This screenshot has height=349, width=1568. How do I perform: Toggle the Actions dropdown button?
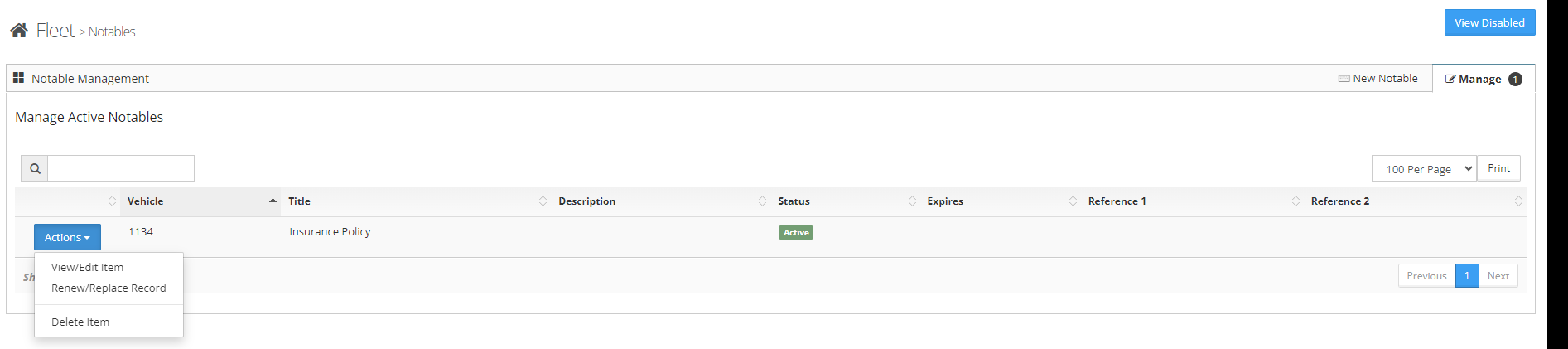coord(67,237)
